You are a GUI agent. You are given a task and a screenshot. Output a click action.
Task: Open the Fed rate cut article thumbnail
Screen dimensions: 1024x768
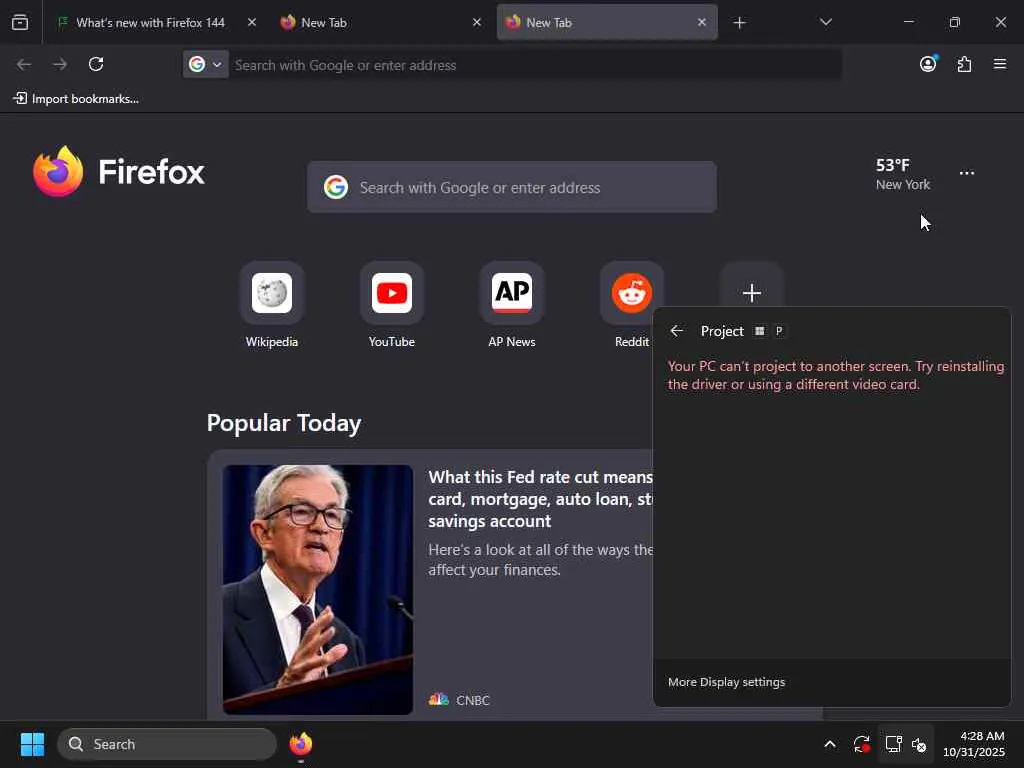(318, 589)
